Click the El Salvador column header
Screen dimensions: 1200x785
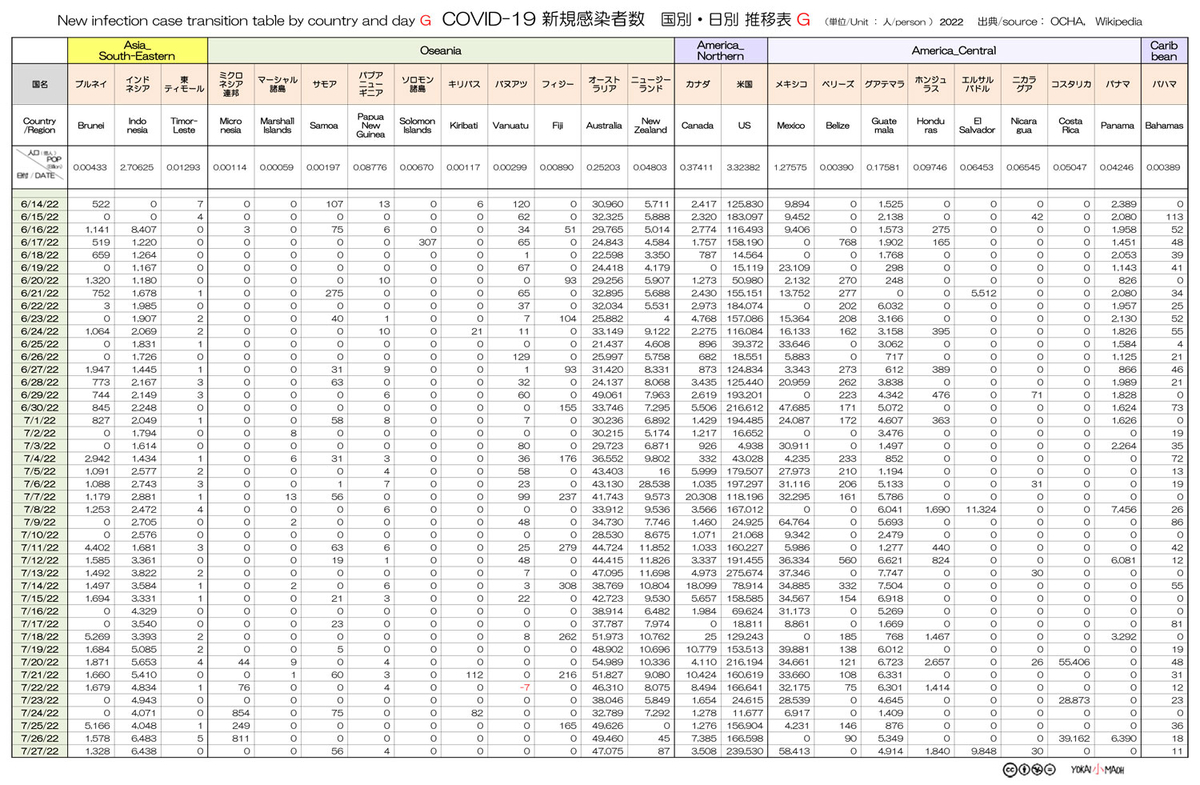pyautogui.click(x=978, y=127)
